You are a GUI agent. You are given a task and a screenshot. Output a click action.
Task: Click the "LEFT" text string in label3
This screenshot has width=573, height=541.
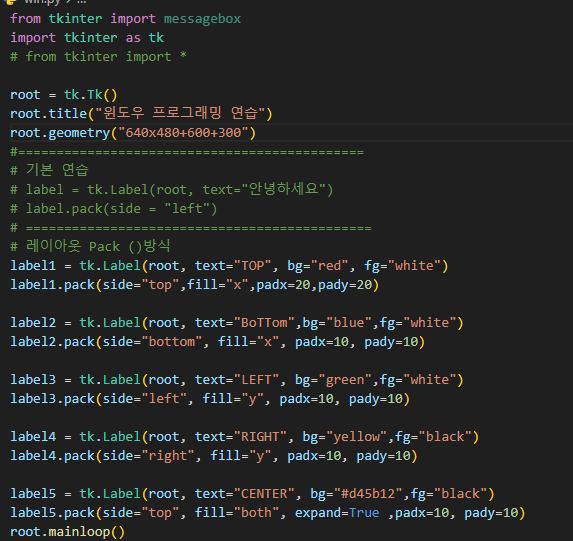coord(256,380)
